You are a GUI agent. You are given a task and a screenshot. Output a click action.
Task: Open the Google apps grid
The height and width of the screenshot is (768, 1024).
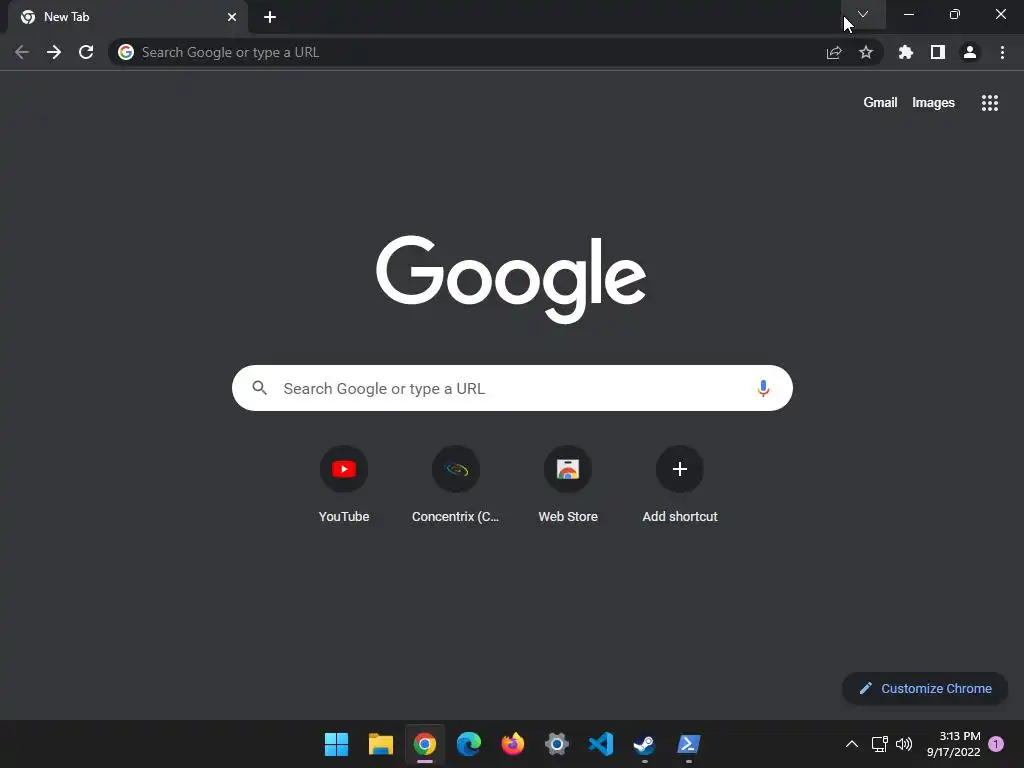[x=990, y=103]
